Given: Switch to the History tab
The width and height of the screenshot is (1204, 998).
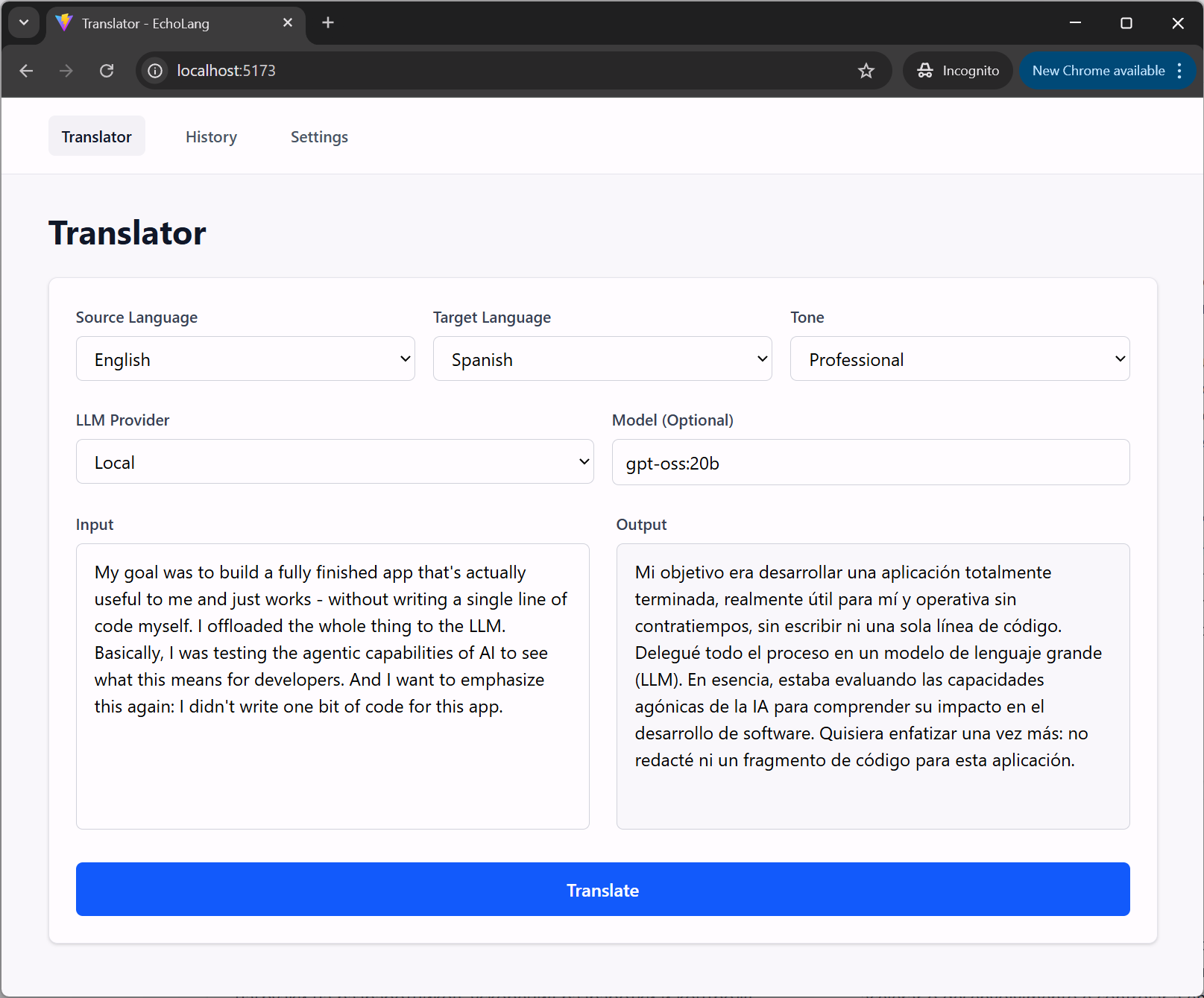Looking at the screenshot, I should tap(211, 137).
